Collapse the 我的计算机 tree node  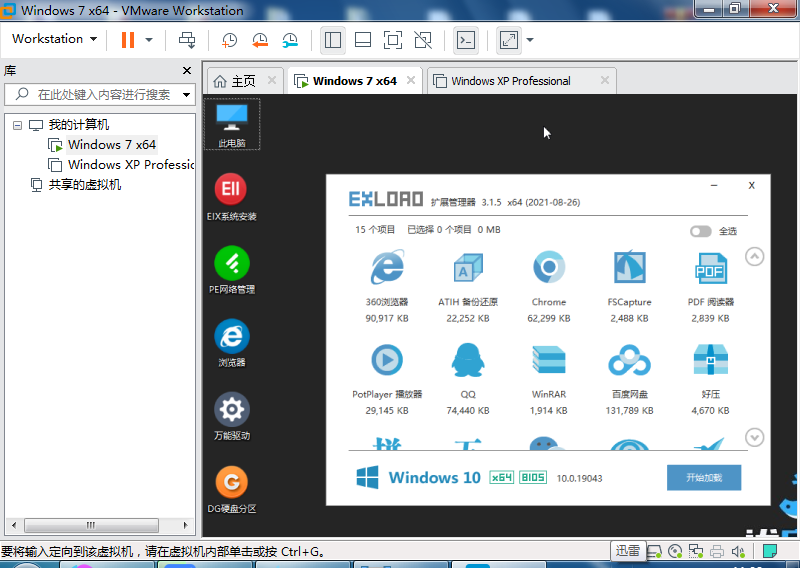(17, 125)
